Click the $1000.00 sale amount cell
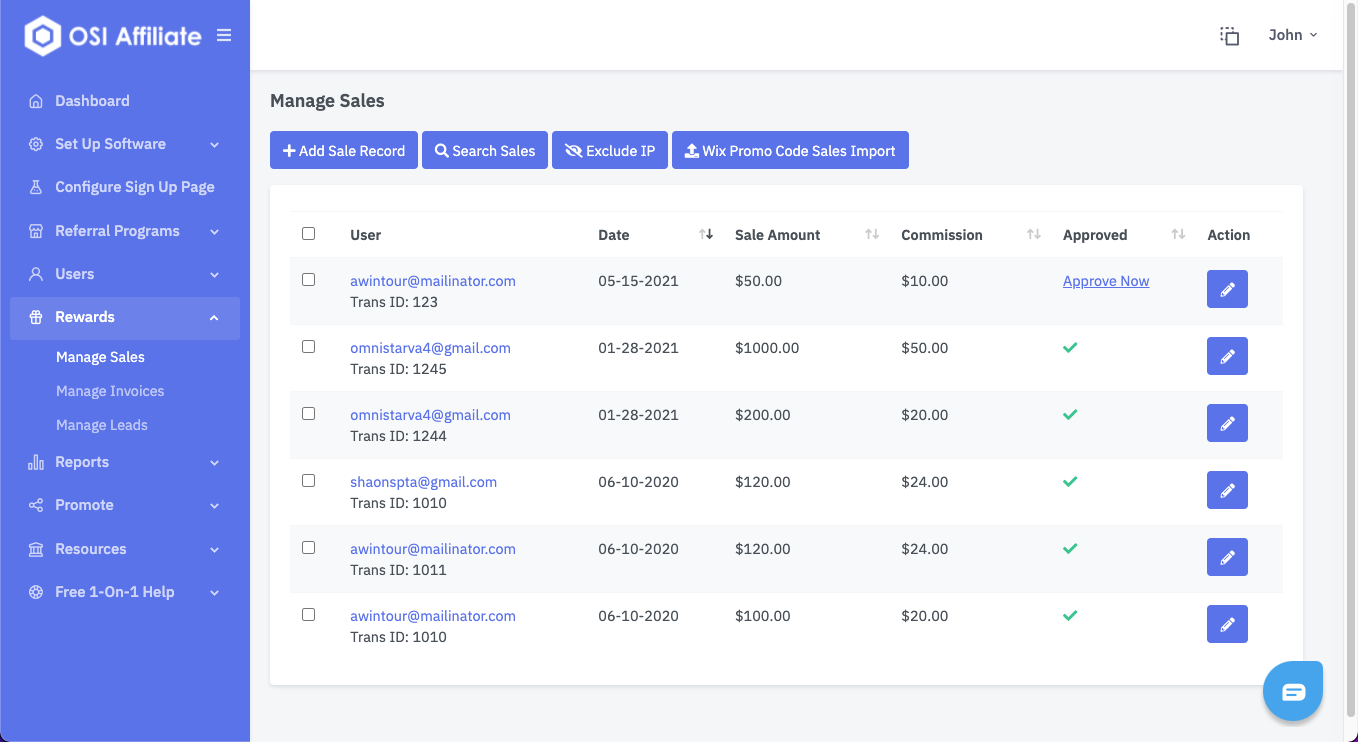Viewport: 1358px width, 742px height. [x=767, y=348]
